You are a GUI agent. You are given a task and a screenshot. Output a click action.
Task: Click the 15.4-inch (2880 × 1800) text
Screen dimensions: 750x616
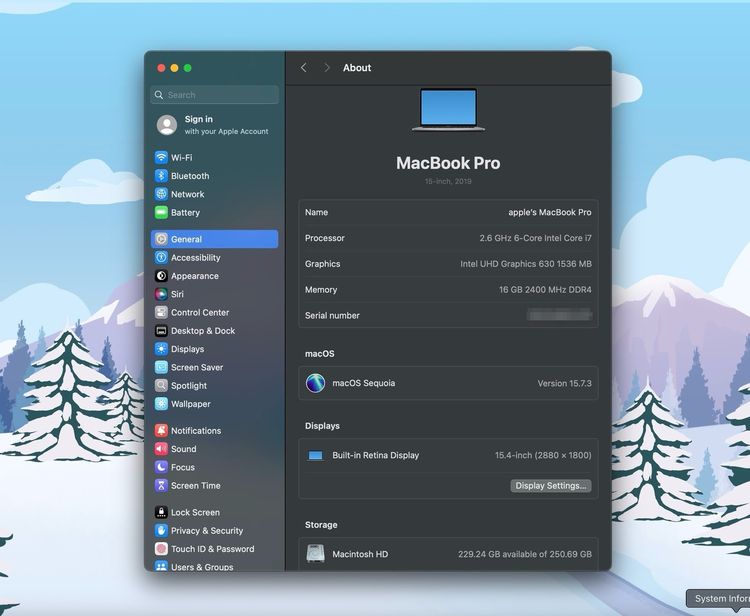point(543,455)
